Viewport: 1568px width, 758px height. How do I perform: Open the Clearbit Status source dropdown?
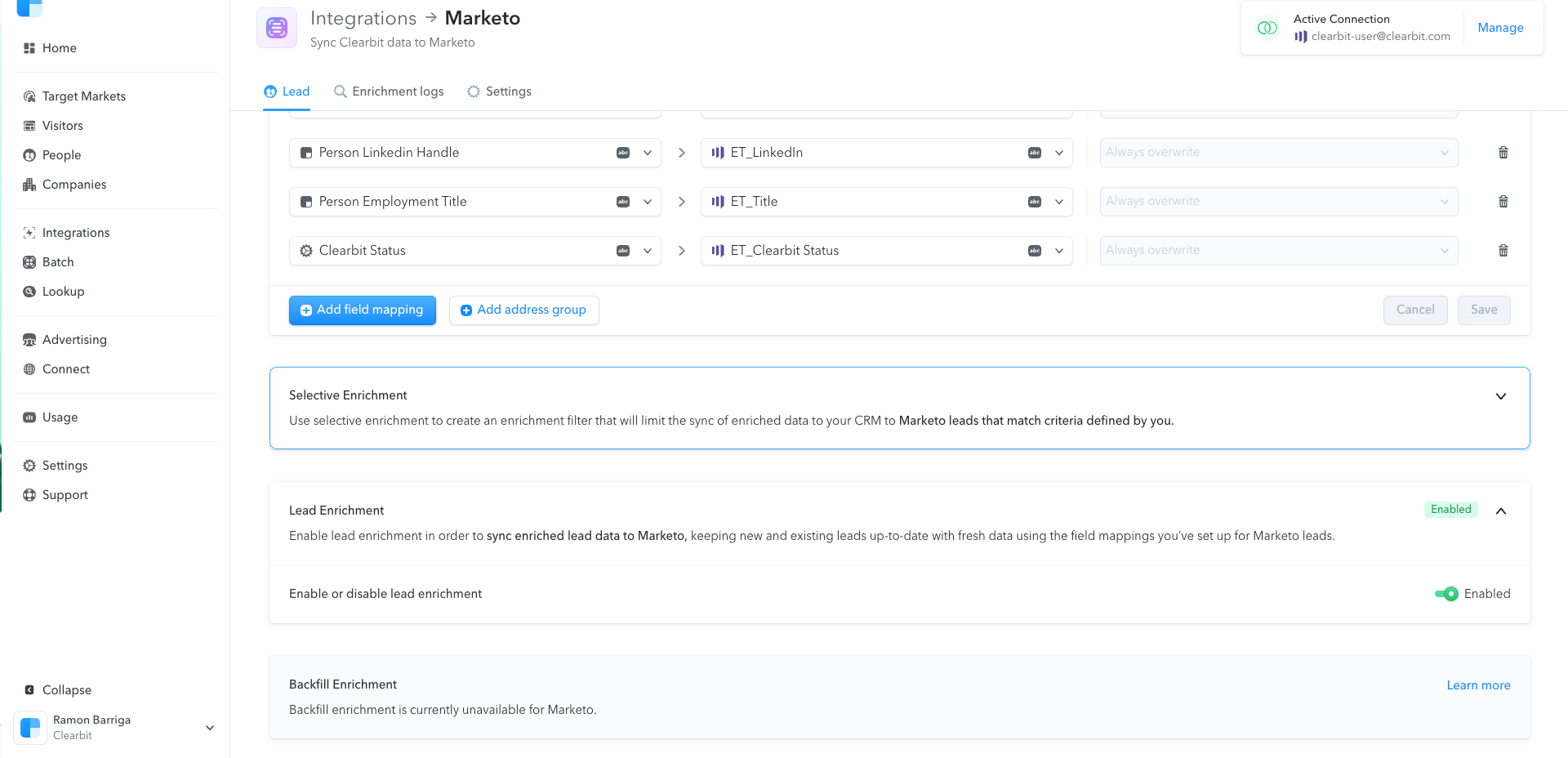tap(475, 251)
